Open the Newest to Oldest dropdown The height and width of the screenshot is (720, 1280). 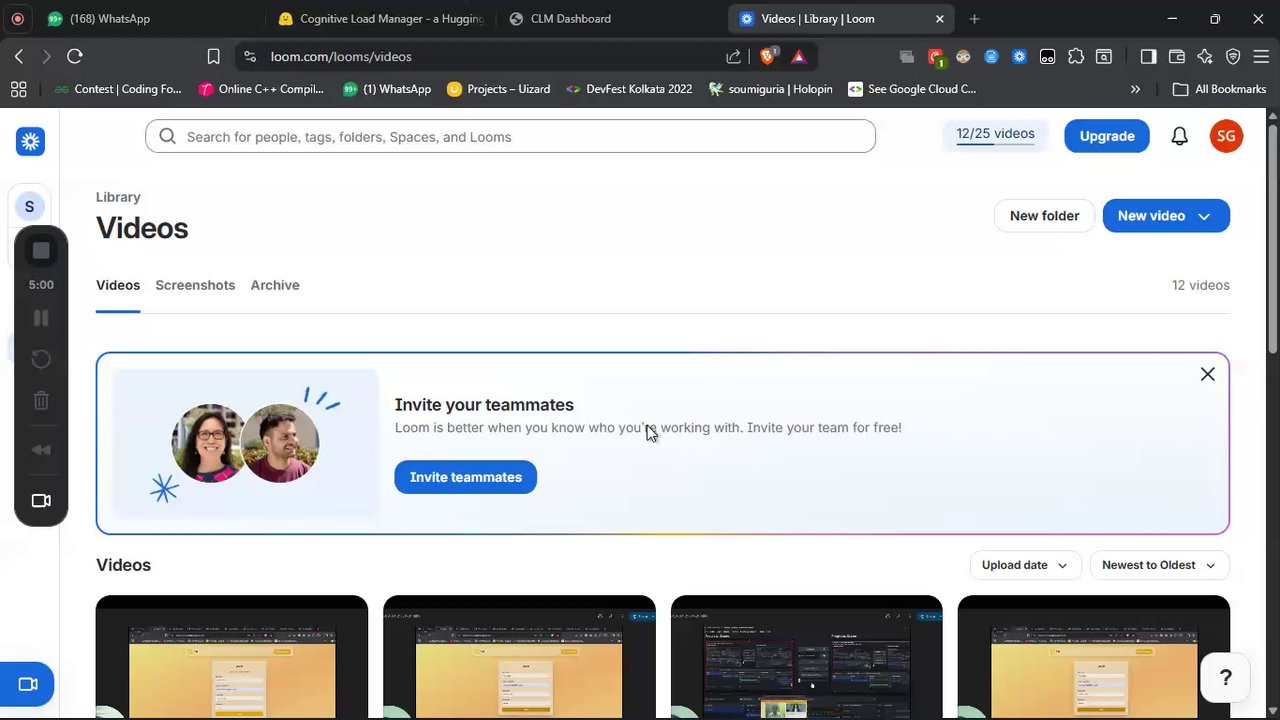coord(1160,565)
